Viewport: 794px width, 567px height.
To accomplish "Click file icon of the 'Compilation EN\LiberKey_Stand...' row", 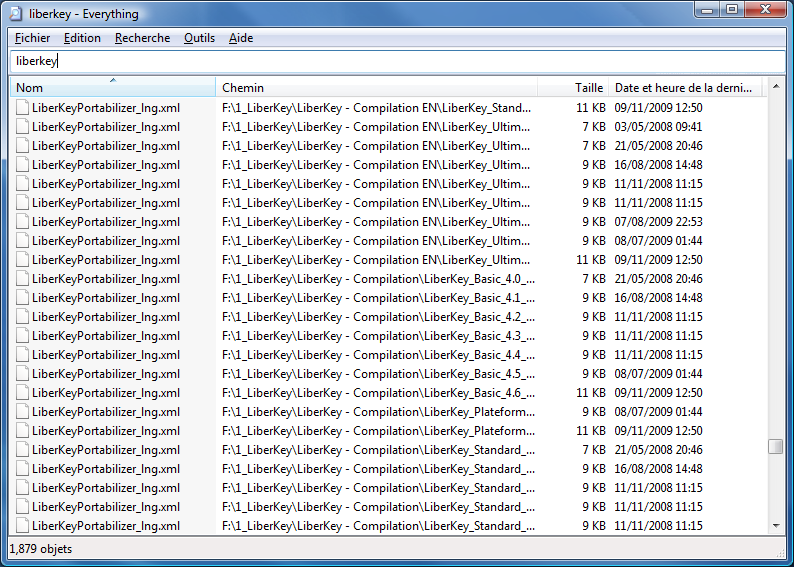I will tap(22, 107).
